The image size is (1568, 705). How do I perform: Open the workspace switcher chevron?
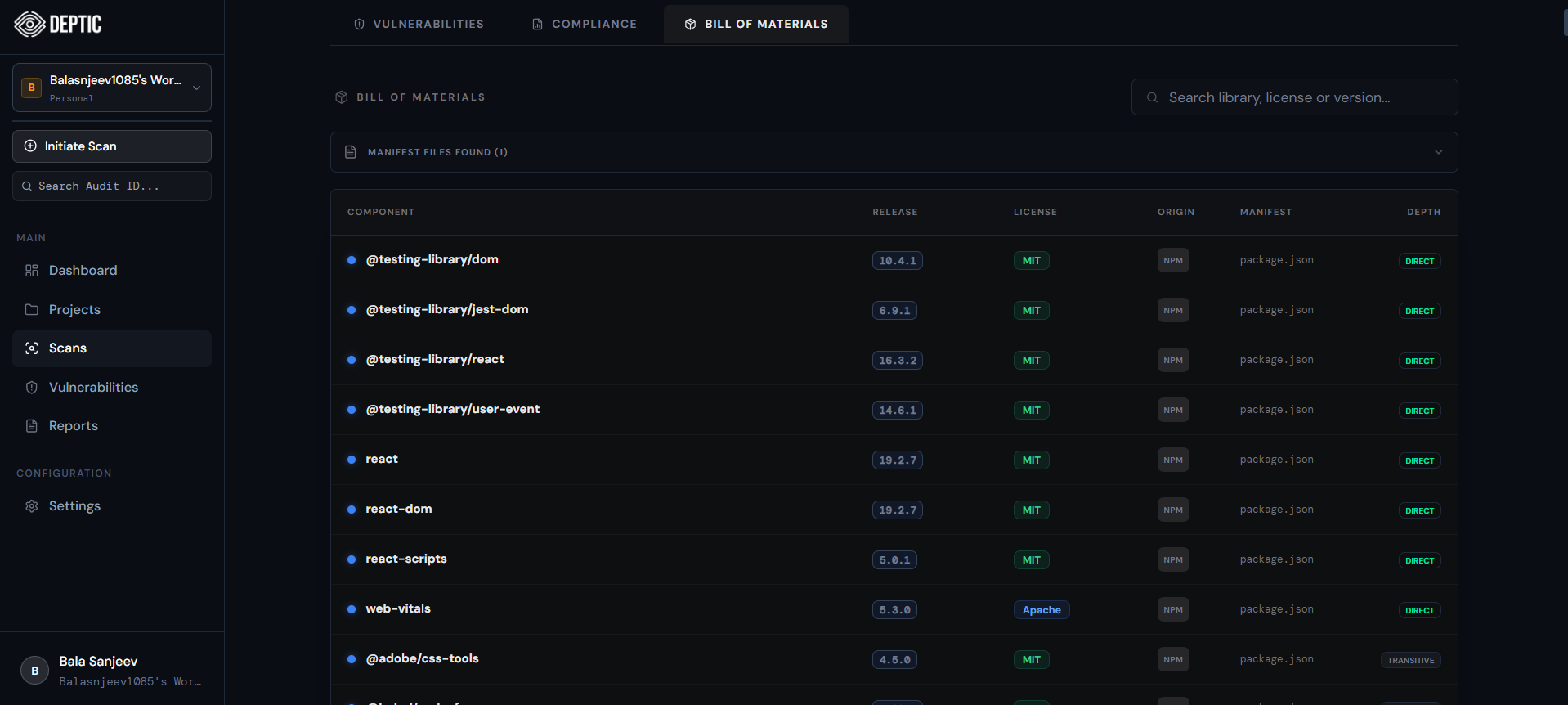(196, 88)
